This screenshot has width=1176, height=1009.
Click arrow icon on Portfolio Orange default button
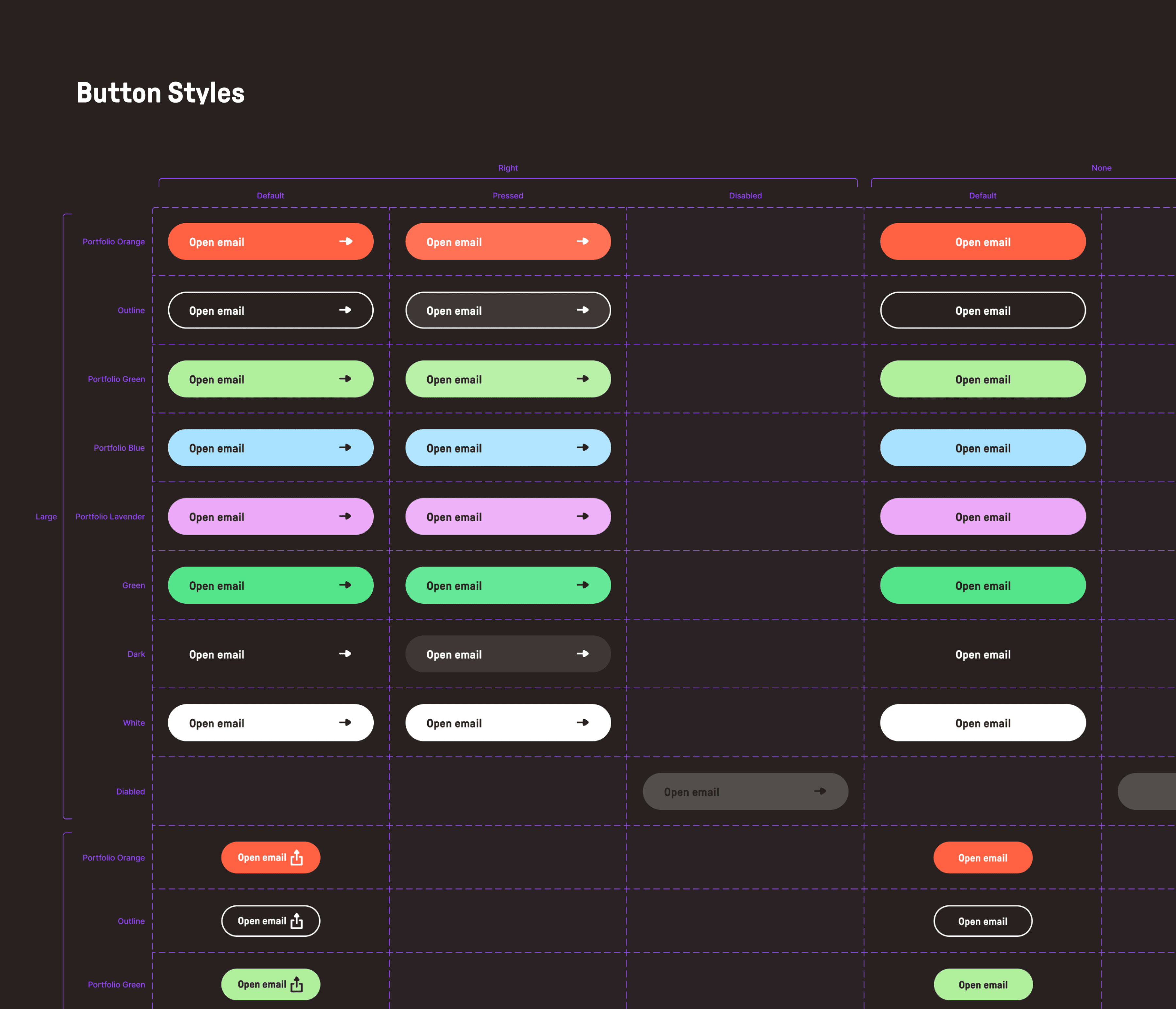pos(346,241)
